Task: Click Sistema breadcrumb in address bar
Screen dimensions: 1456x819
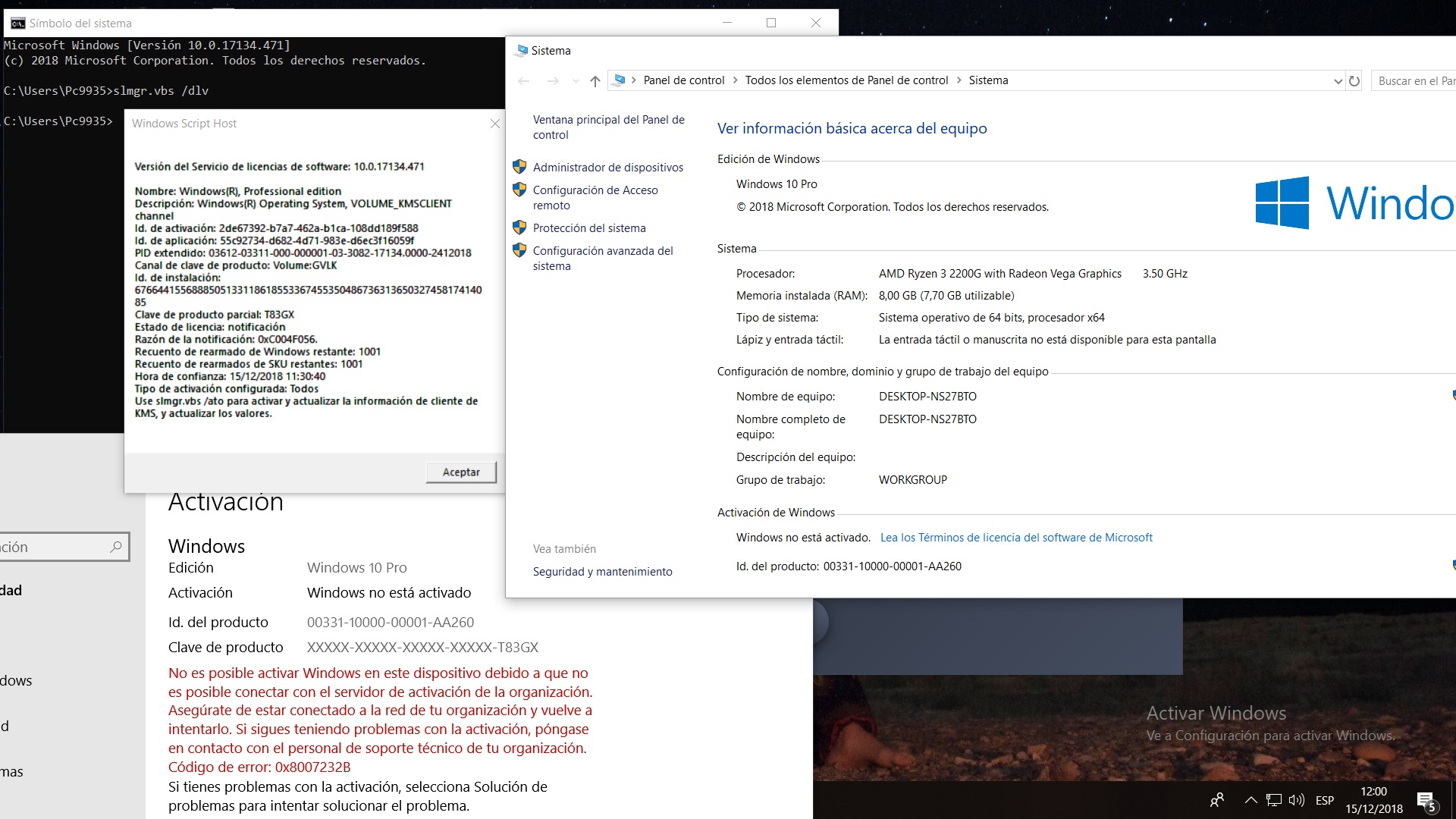Action: tap(988, 80)
